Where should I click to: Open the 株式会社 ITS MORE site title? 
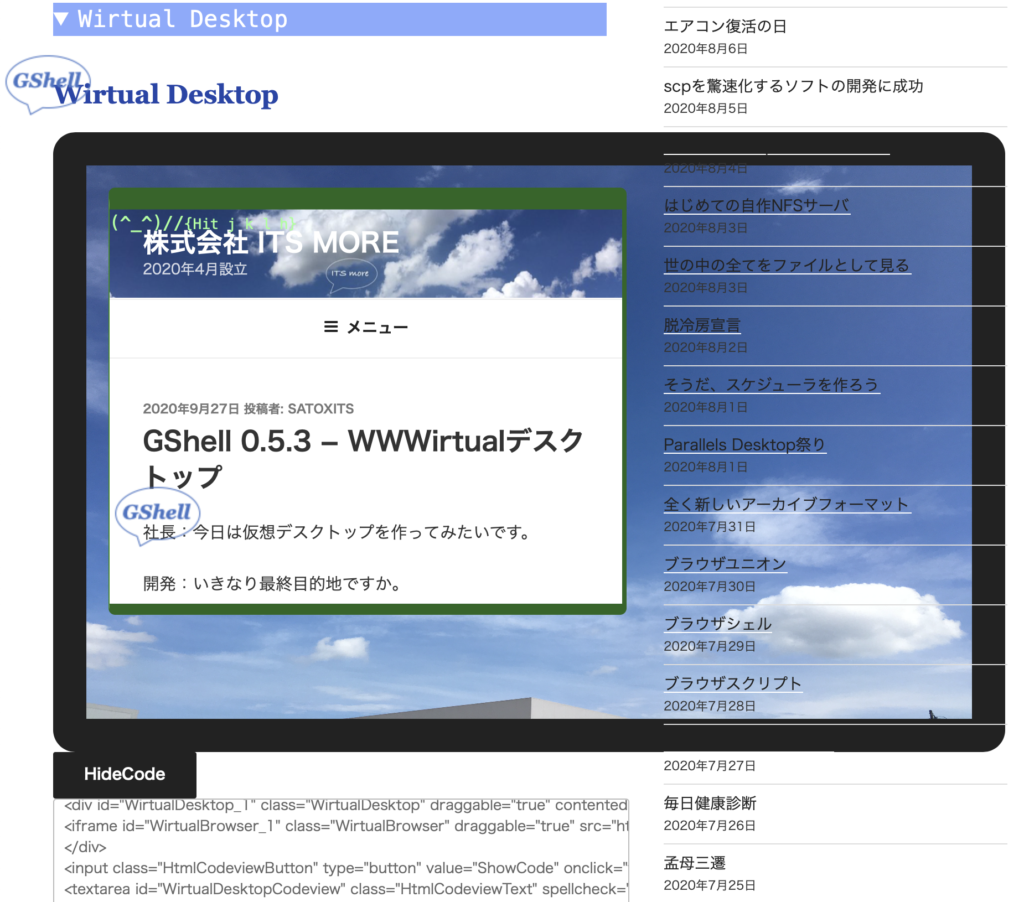tap(270, 242)
